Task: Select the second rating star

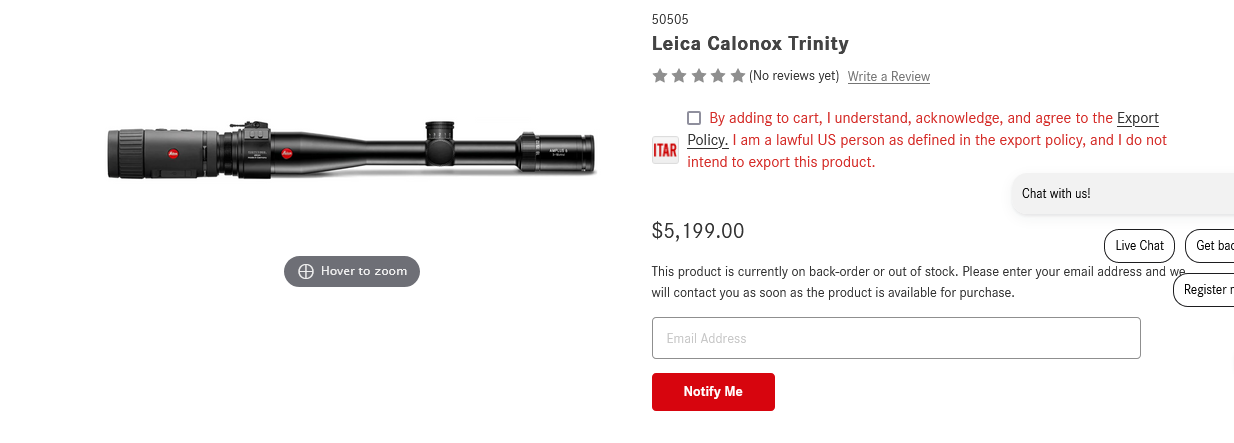Action: (x=679, y=76)
